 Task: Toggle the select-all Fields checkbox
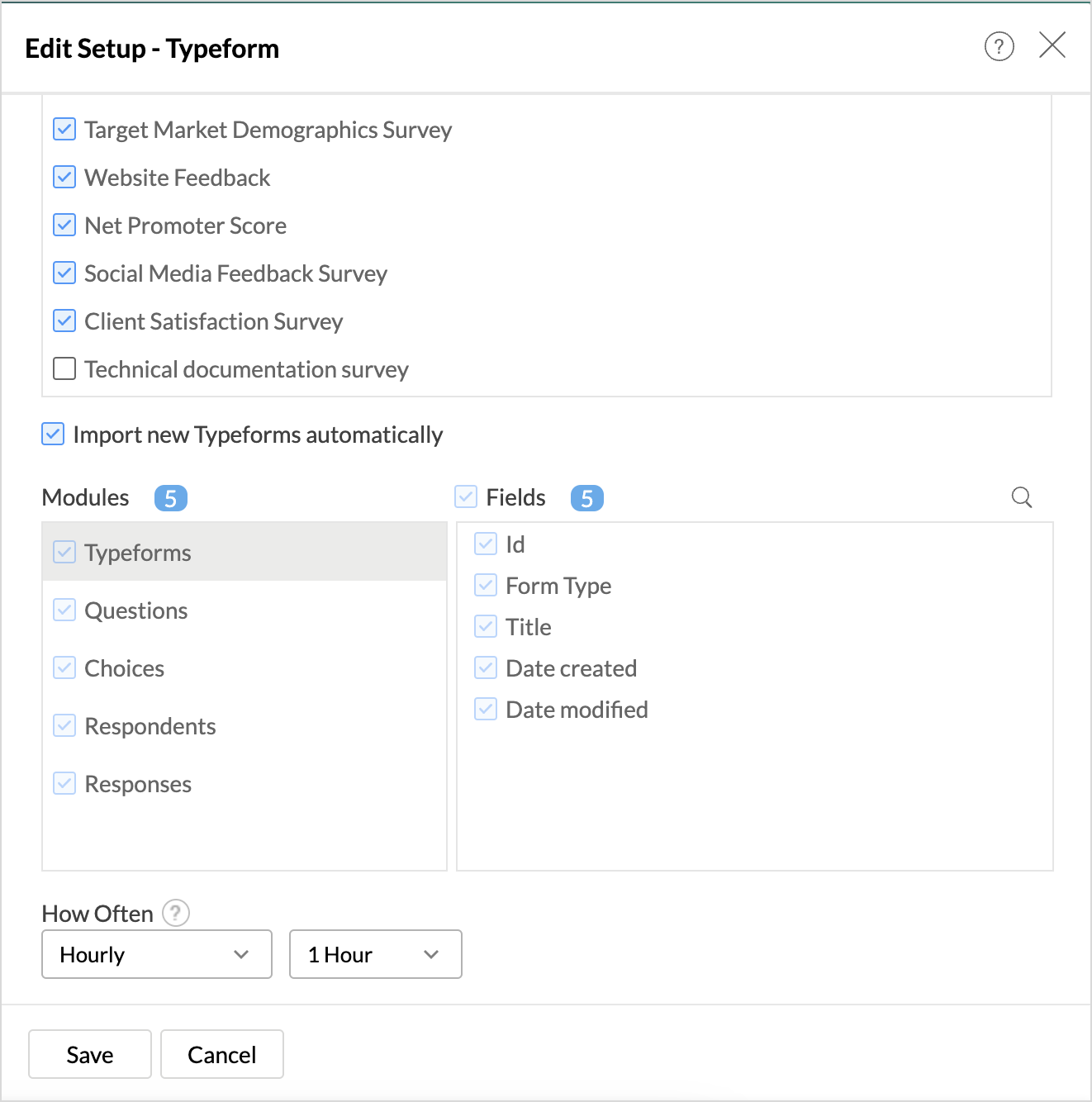pyautogui.click(x=466, y=496)
